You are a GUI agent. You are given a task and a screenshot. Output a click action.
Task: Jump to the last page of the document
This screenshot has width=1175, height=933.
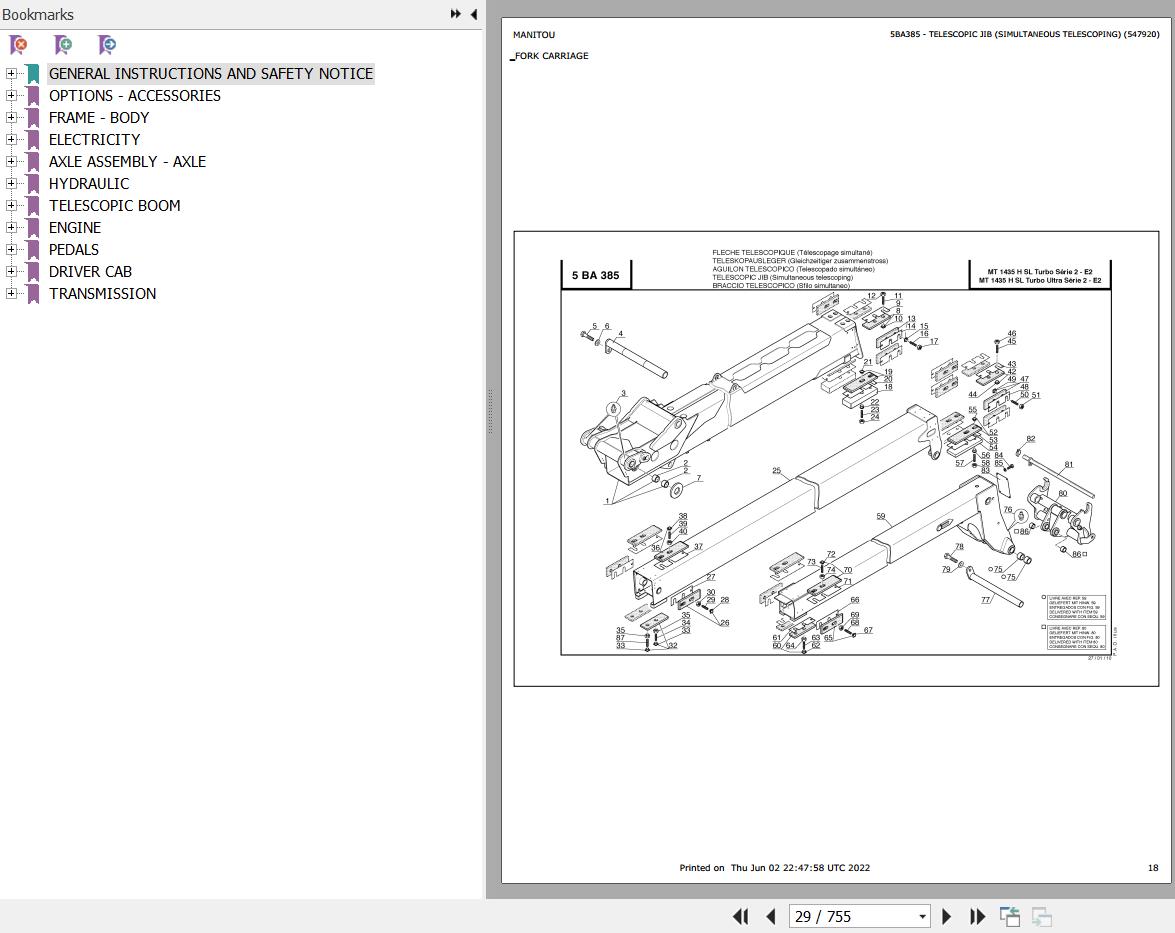[x=977, y=917]
